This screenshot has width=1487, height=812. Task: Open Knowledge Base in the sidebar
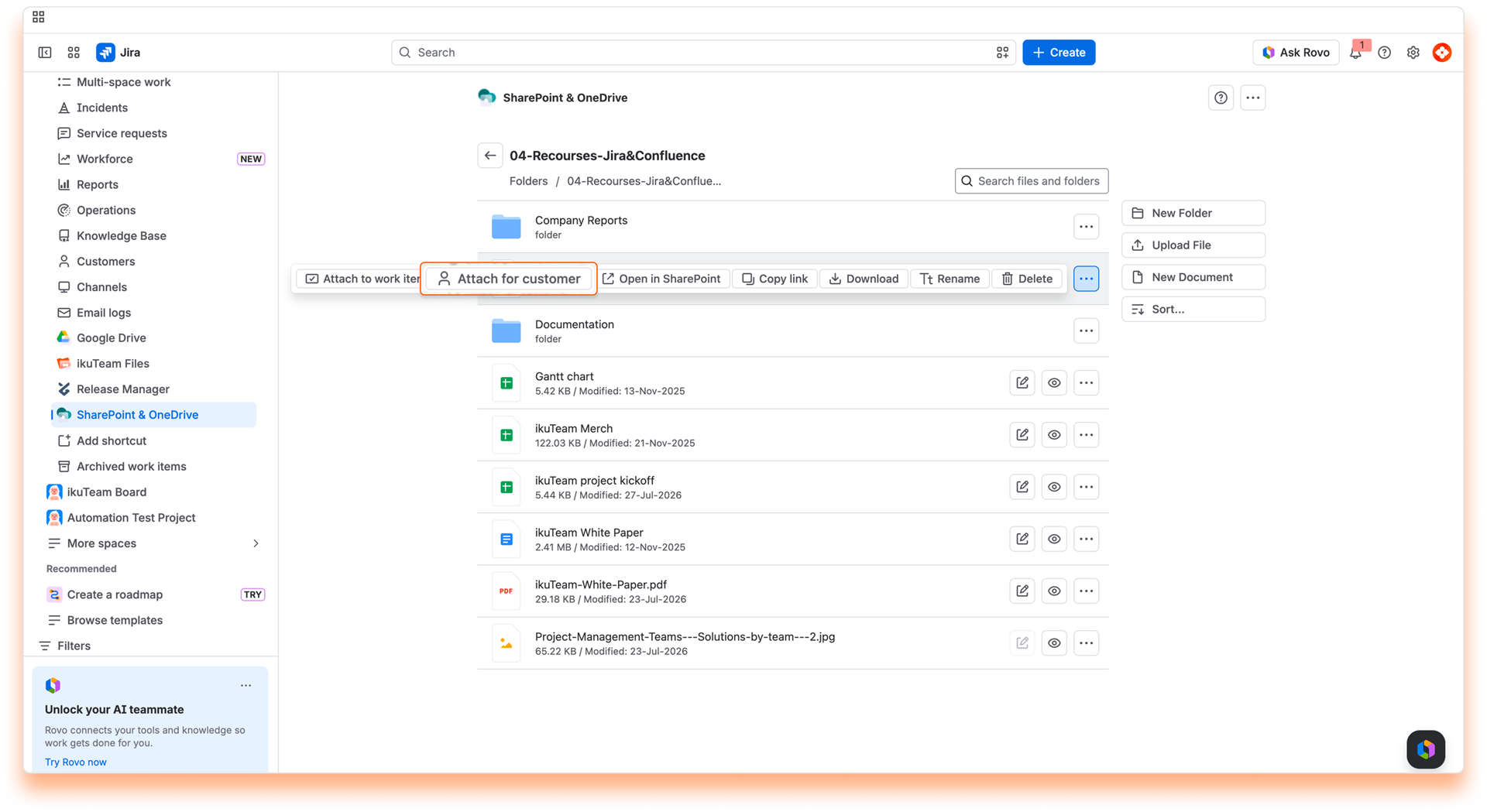pos(121,236)
